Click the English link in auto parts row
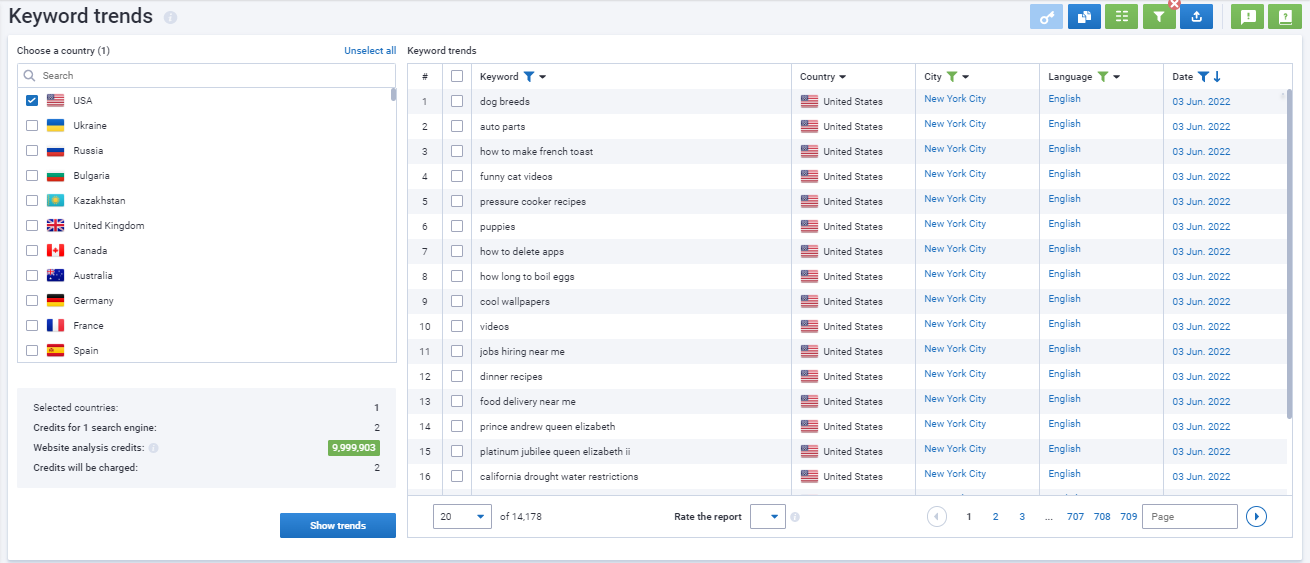The image size is (1310, 563). coord(1064,124)
